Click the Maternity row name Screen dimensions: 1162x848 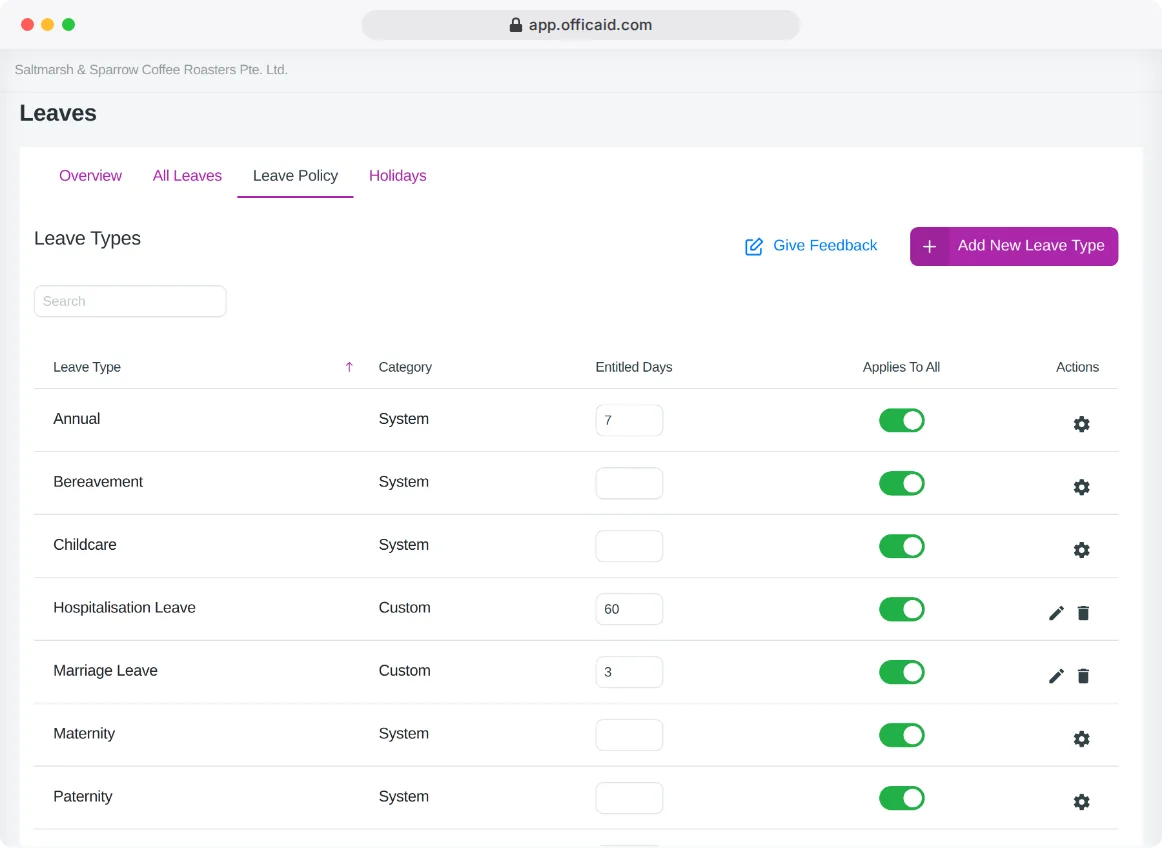[x=84, y=734]
